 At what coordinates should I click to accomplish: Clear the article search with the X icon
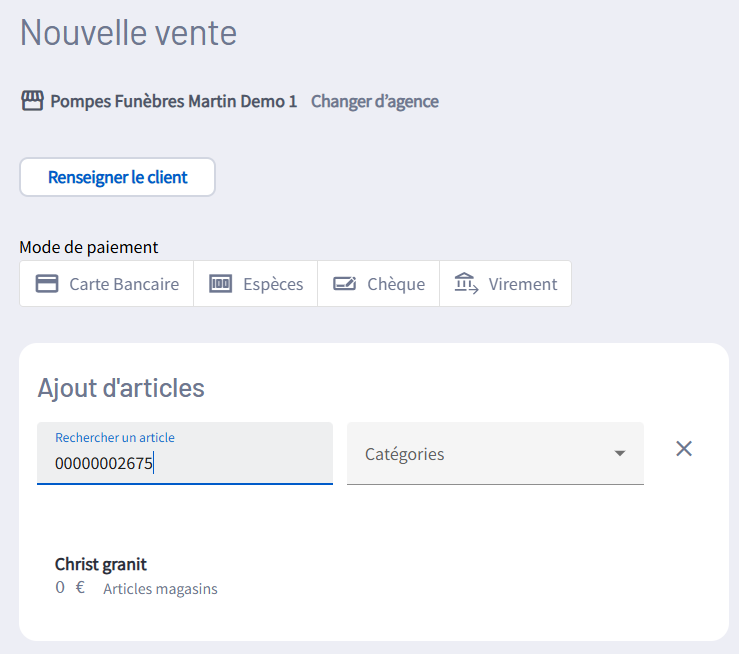tap(684, 449)
